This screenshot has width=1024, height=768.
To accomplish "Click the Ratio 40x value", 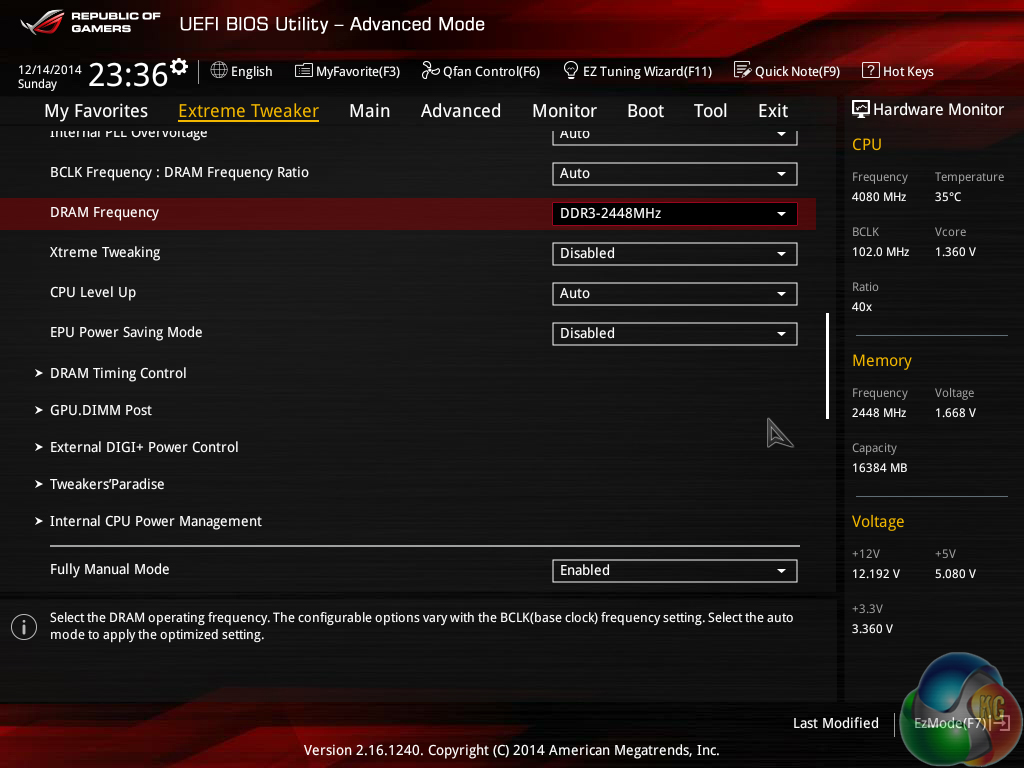I will click(861, 306).
